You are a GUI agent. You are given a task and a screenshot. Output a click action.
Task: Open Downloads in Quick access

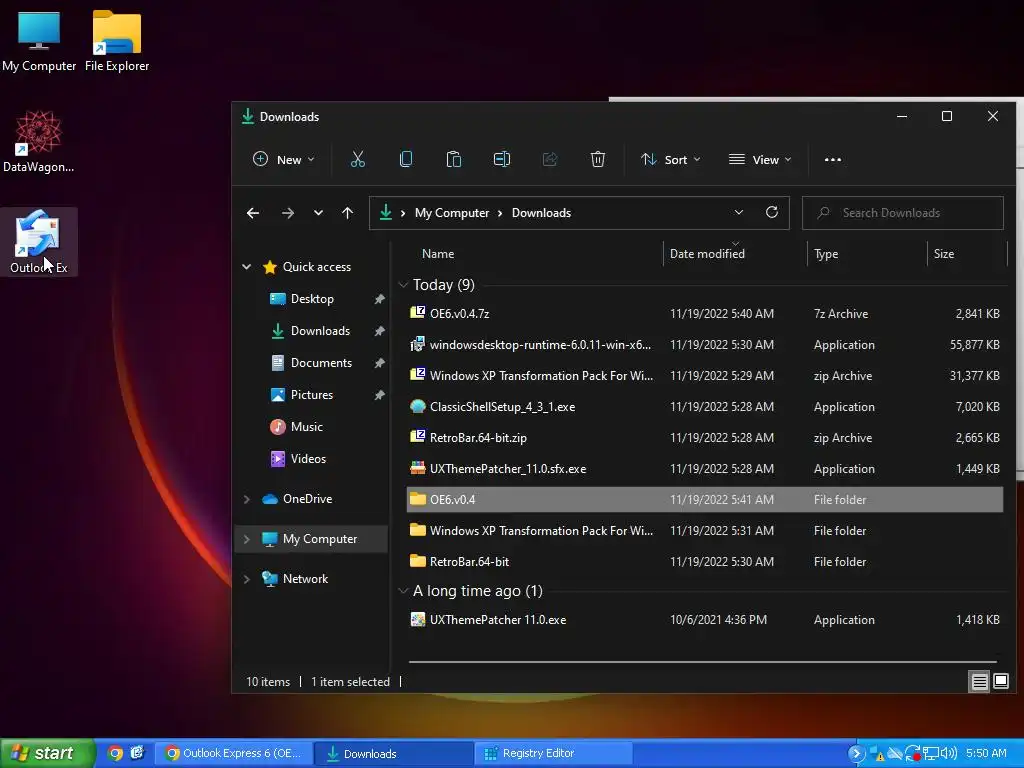pyautogui.click(x=320, y=330)
